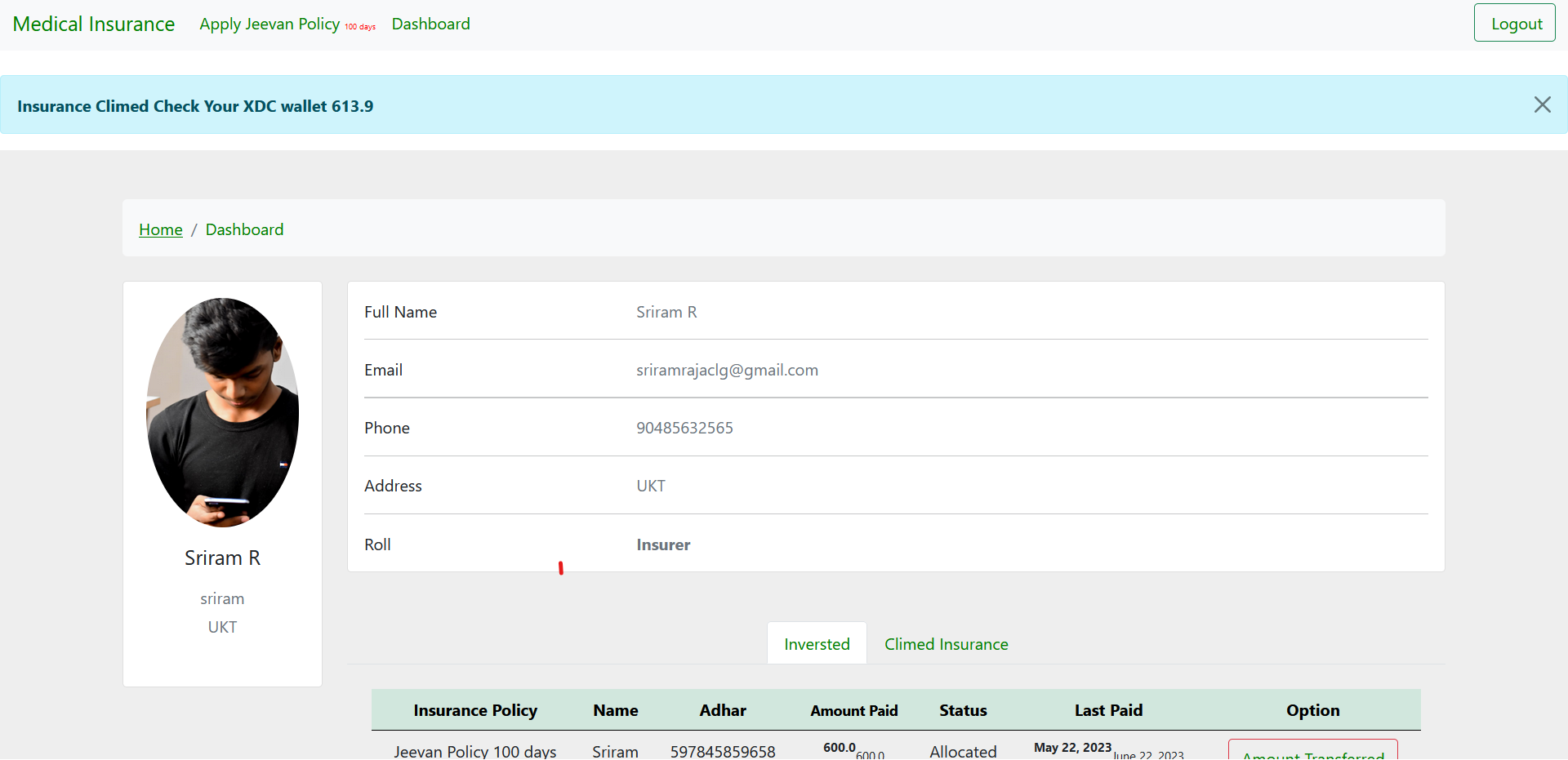Dismiss the insurance claimed alert
This screenshot has height=760, width=1568.
pyautogui.click(x=1542, y=104)
